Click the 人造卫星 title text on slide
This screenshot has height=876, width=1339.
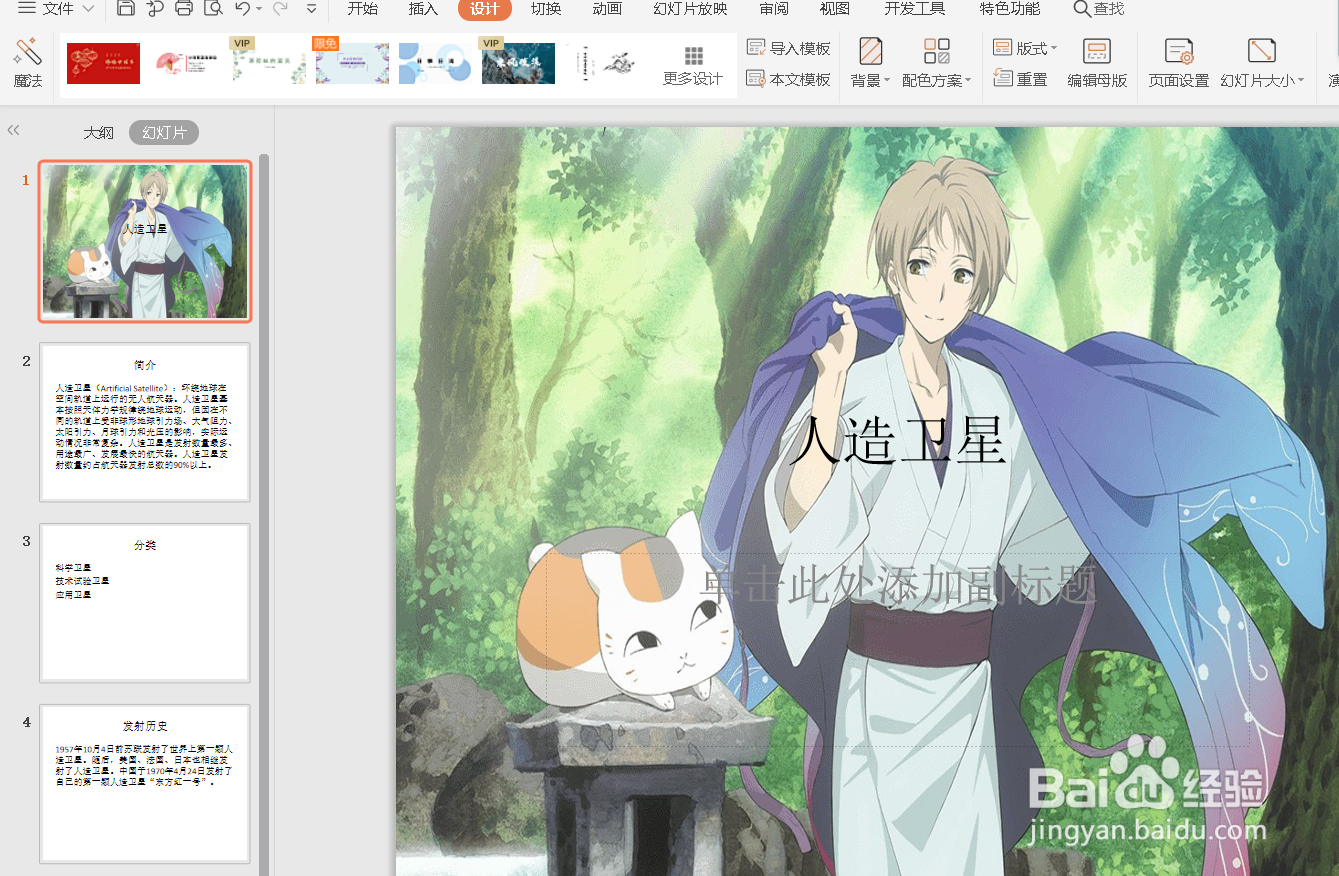pos(897,441)
